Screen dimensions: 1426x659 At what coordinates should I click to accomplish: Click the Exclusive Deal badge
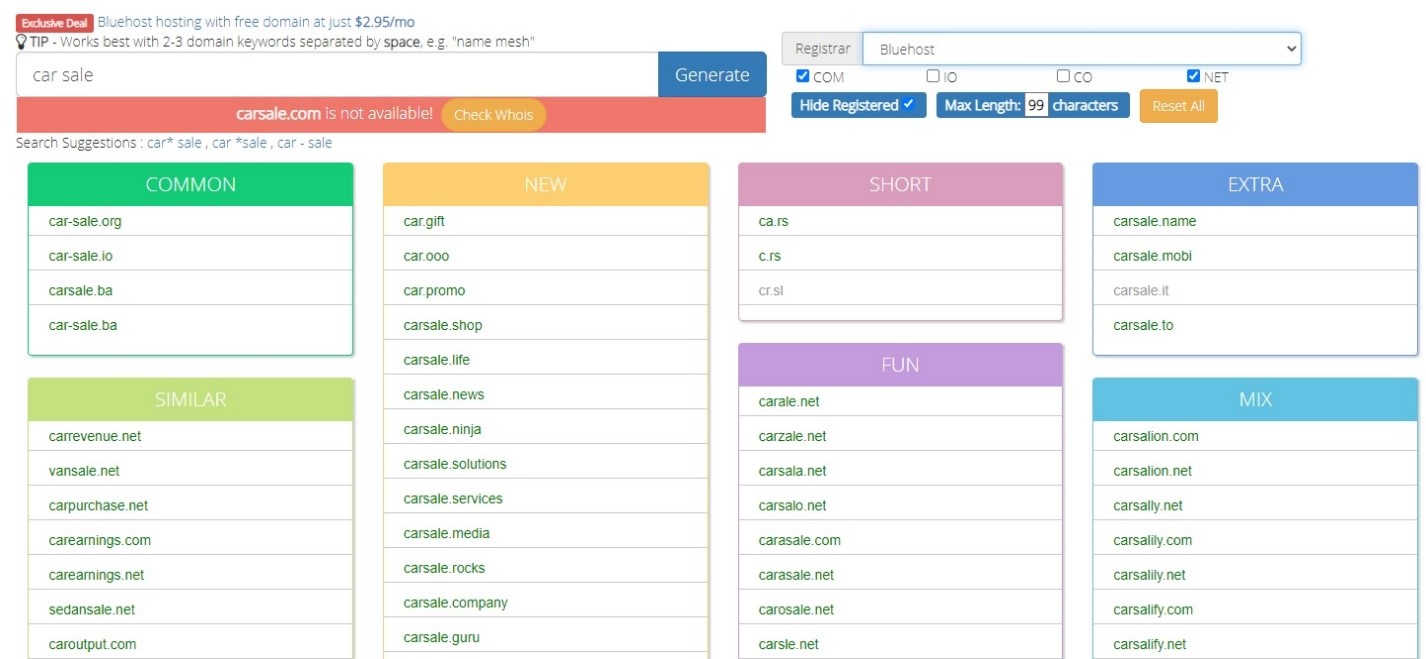(55, 22)
